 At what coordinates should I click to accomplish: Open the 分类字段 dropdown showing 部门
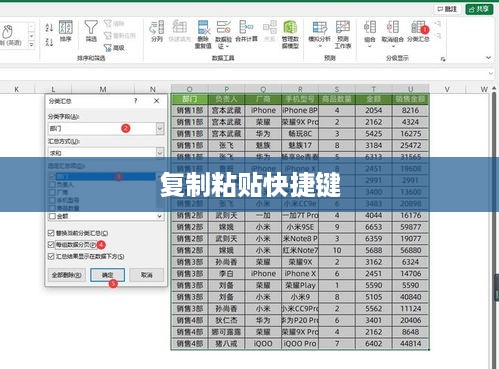[160, 128]
